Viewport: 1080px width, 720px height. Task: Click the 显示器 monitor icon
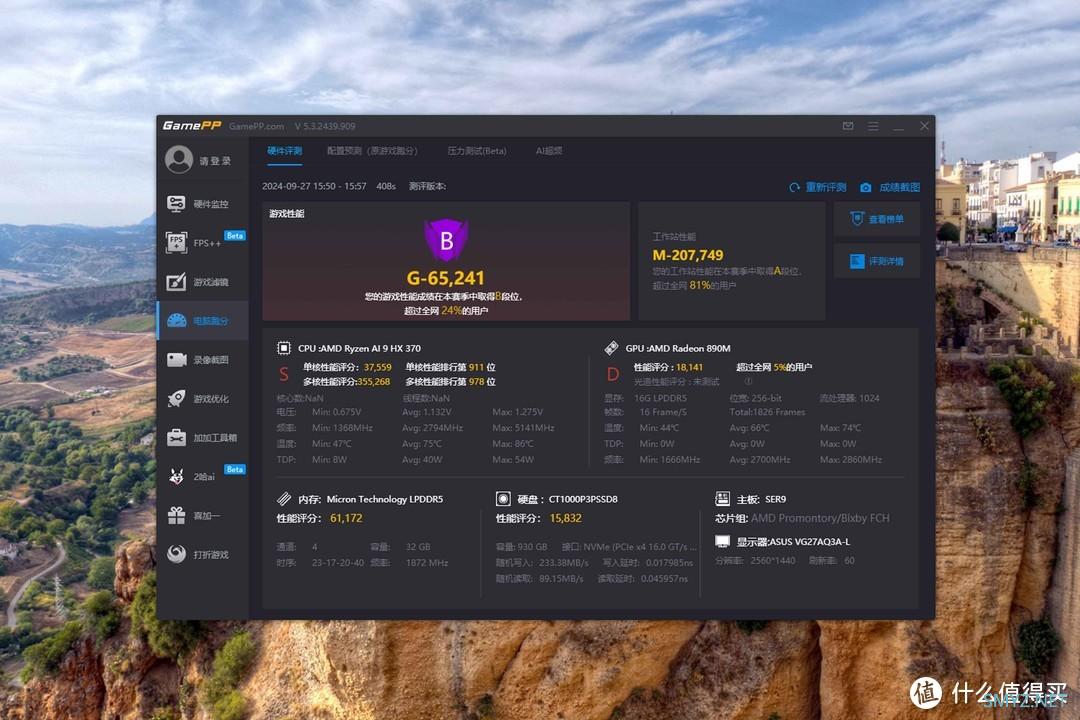tap(722, 542)
